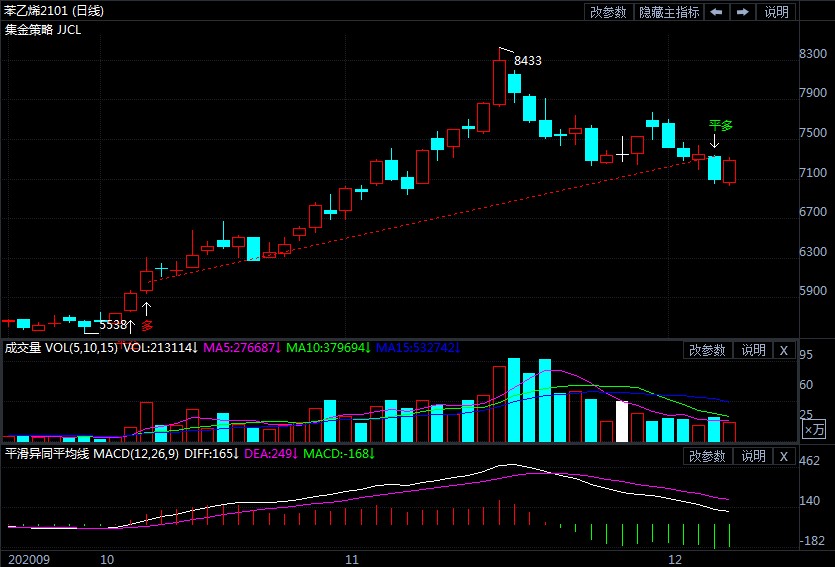
Task: Click the 95 volume axis label
Action: point(806,355)
